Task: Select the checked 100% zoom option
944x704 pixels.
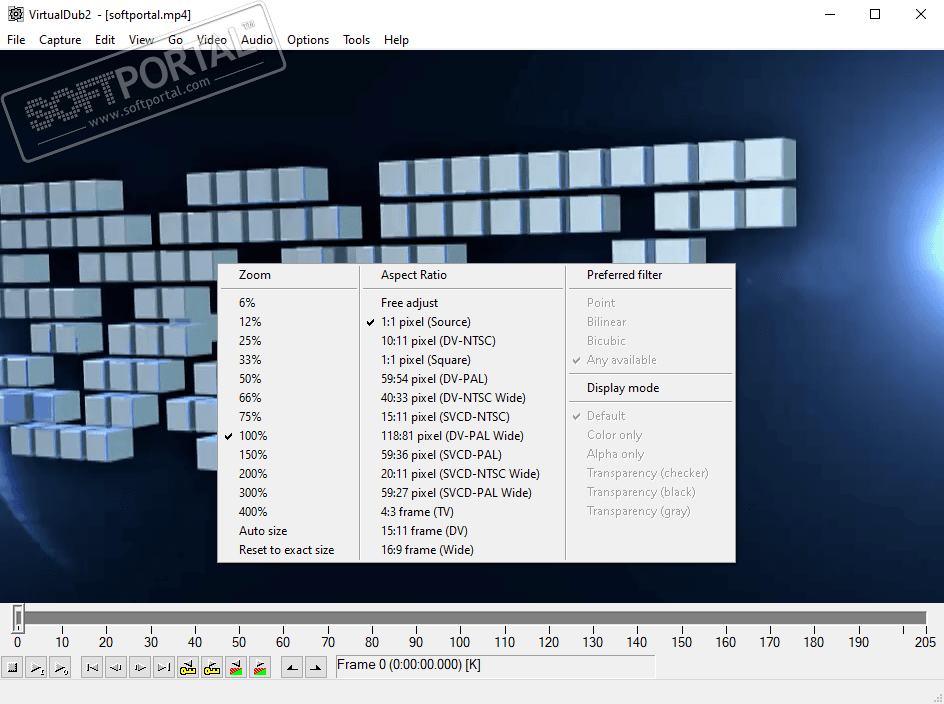Action: (289, 436)
